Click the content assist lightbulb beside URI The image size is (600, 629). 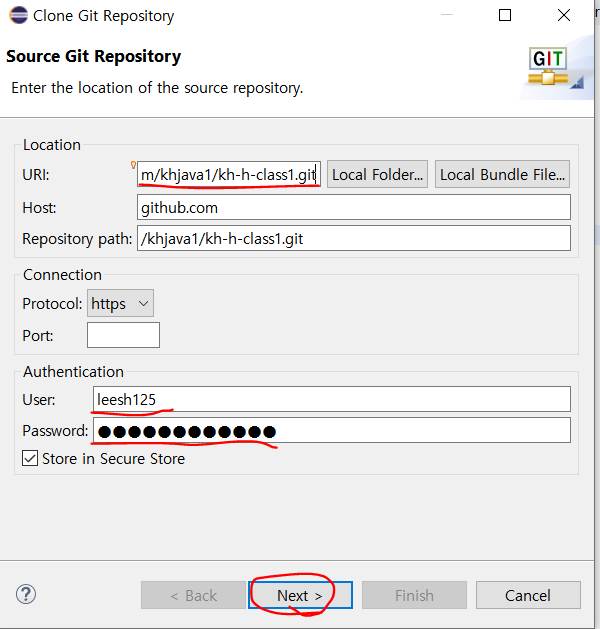[134, 165]
